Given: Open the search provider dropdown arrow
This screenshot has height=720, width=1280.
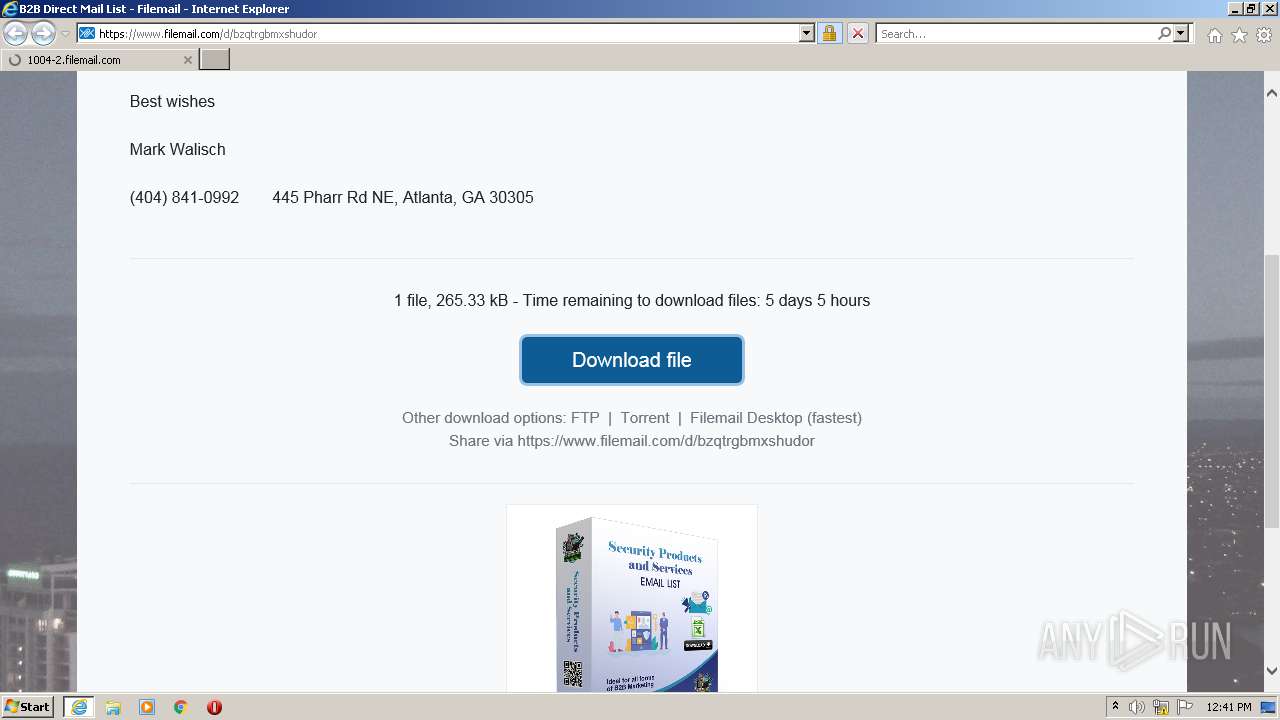Looking at the screenshot, I should [1181, 33].
